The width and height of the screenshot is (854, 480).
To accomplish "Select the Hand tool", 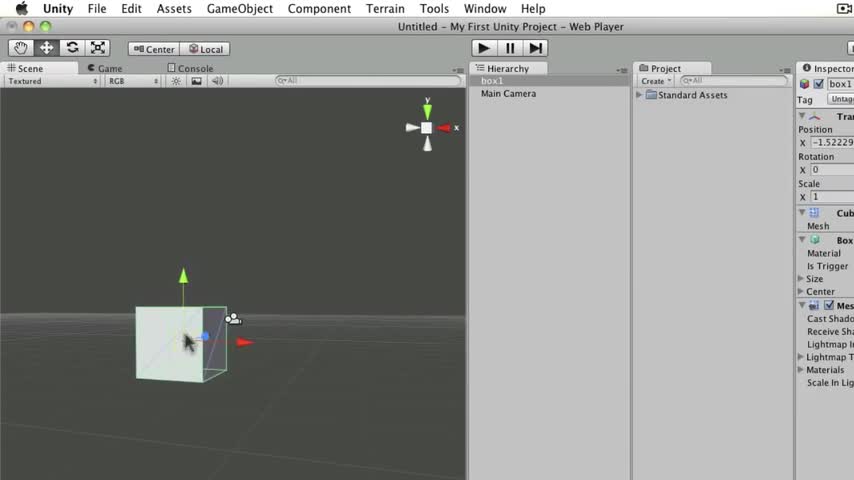I will (21, 48).
